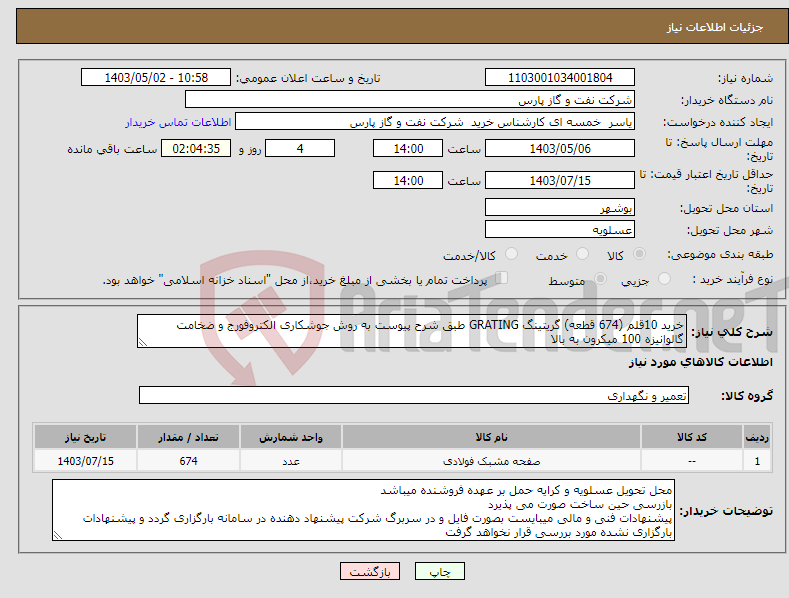This screenshot has width=789, height=598.
Task: Select the متوسط purchase type radio
Action: point(600,278)
